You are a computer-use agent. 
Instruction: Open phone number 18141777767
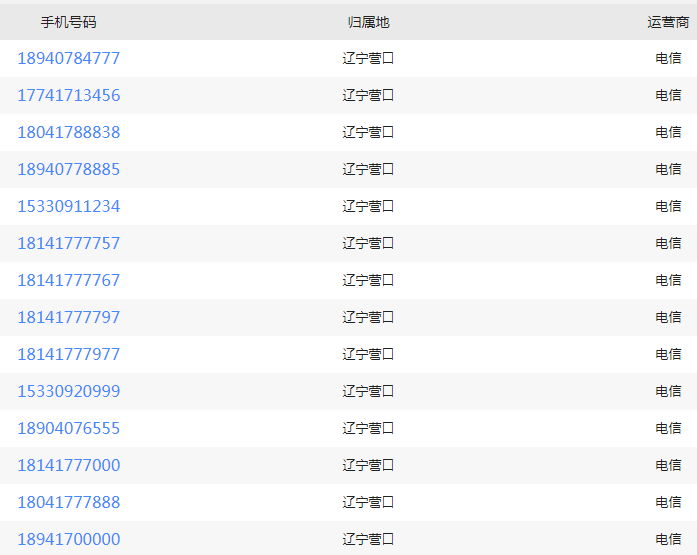(x=68, y=280)
